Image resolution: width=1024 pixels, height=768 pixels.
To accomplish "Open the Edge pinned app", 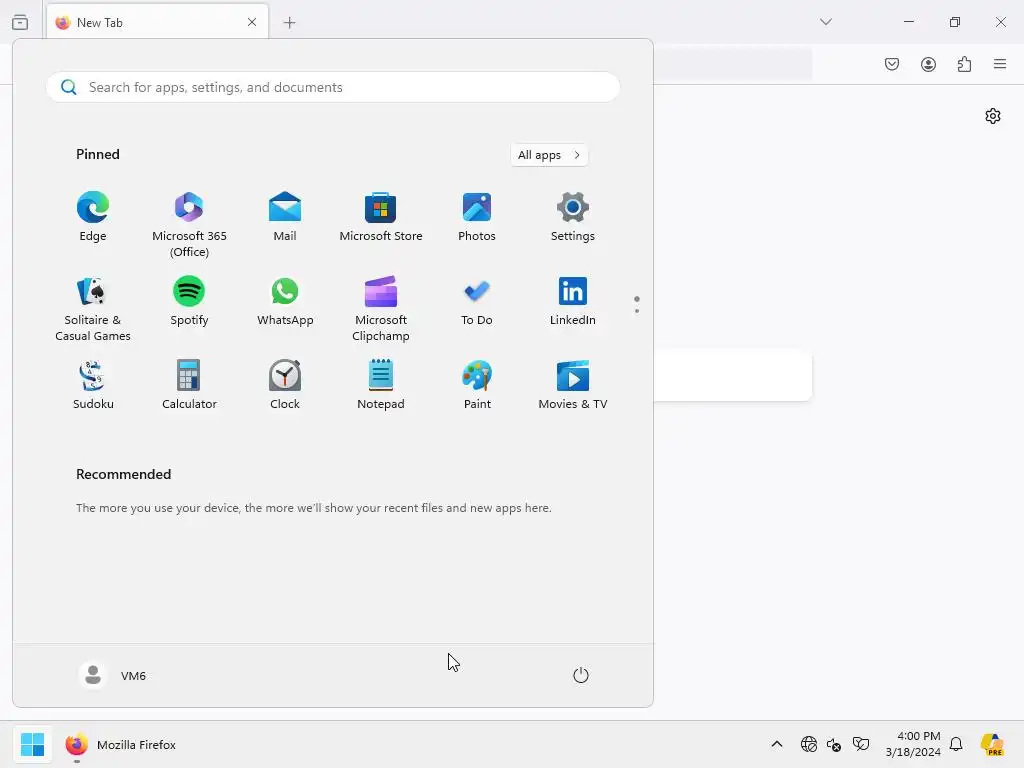I will tap(93, 217).
